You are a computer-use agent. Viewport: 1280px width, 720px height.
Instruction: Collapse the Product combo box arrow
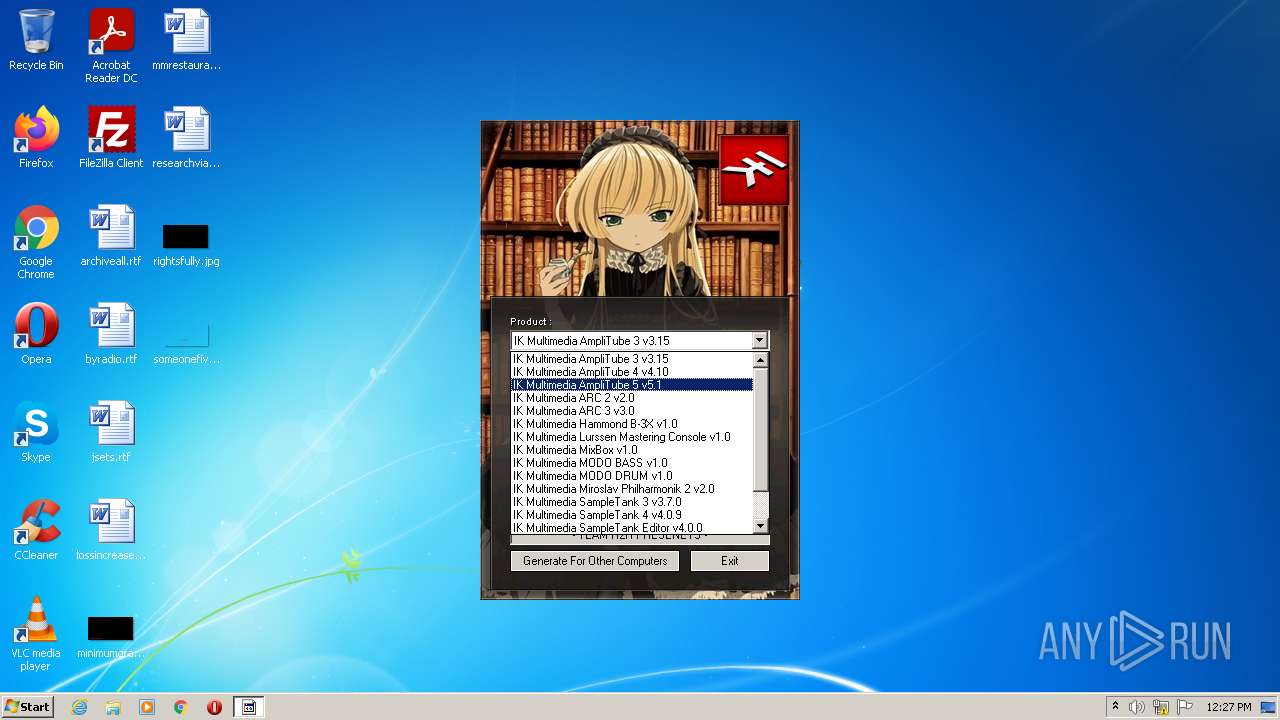(760, 341)
